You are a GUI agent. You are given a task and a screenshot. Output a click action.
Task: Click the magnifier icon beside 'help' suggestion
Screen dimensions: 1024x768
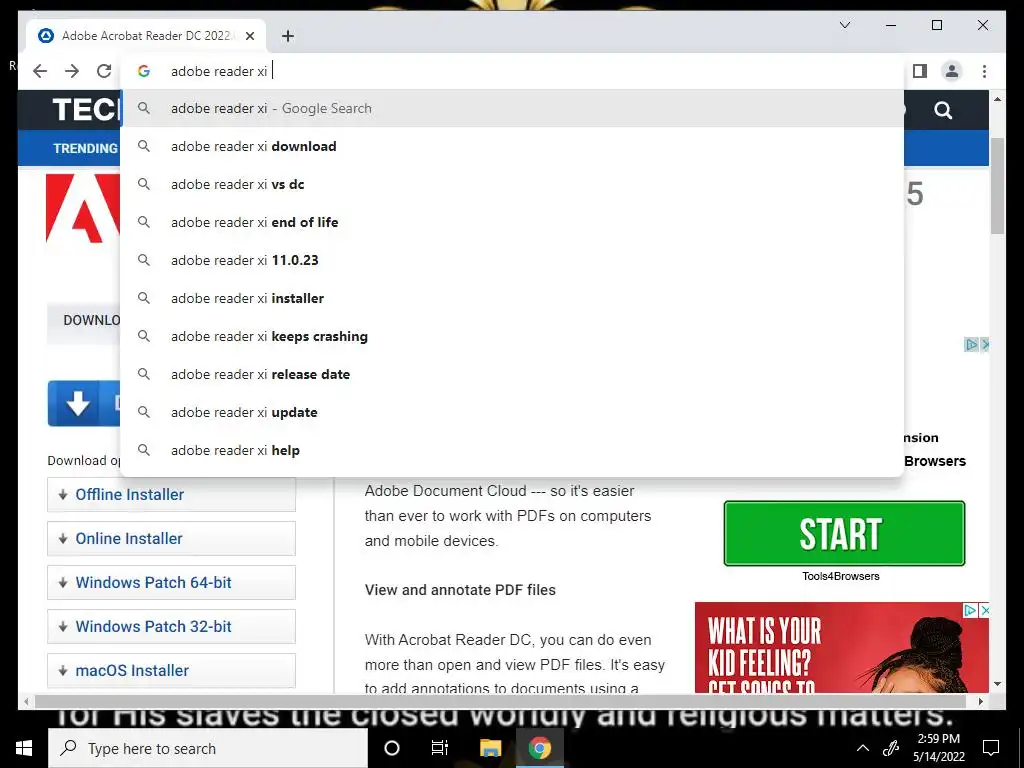(x=144, y=450)
